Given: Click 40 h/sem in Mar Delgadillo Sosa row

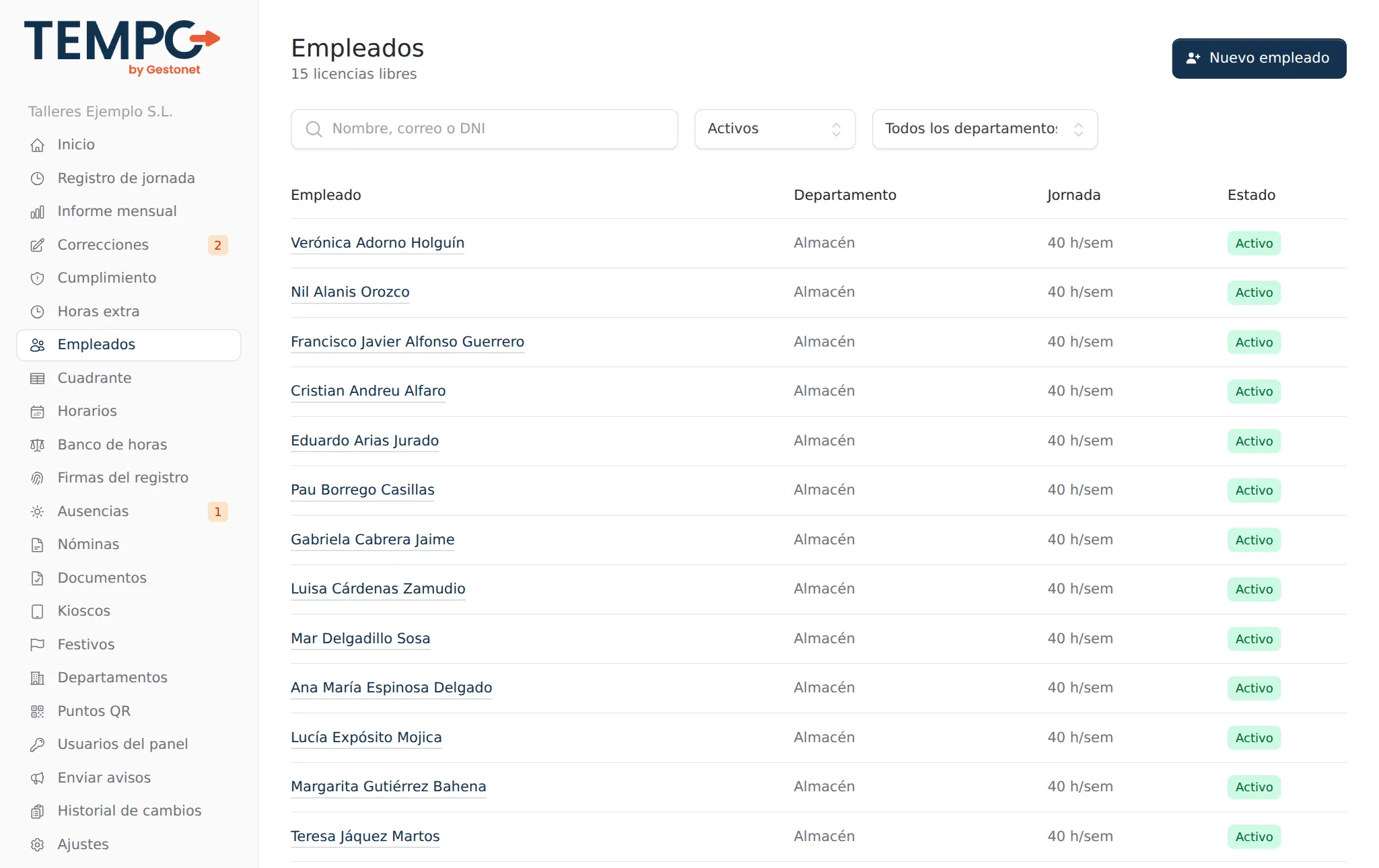Looking at the screenshot, I should pos(1080,639).
